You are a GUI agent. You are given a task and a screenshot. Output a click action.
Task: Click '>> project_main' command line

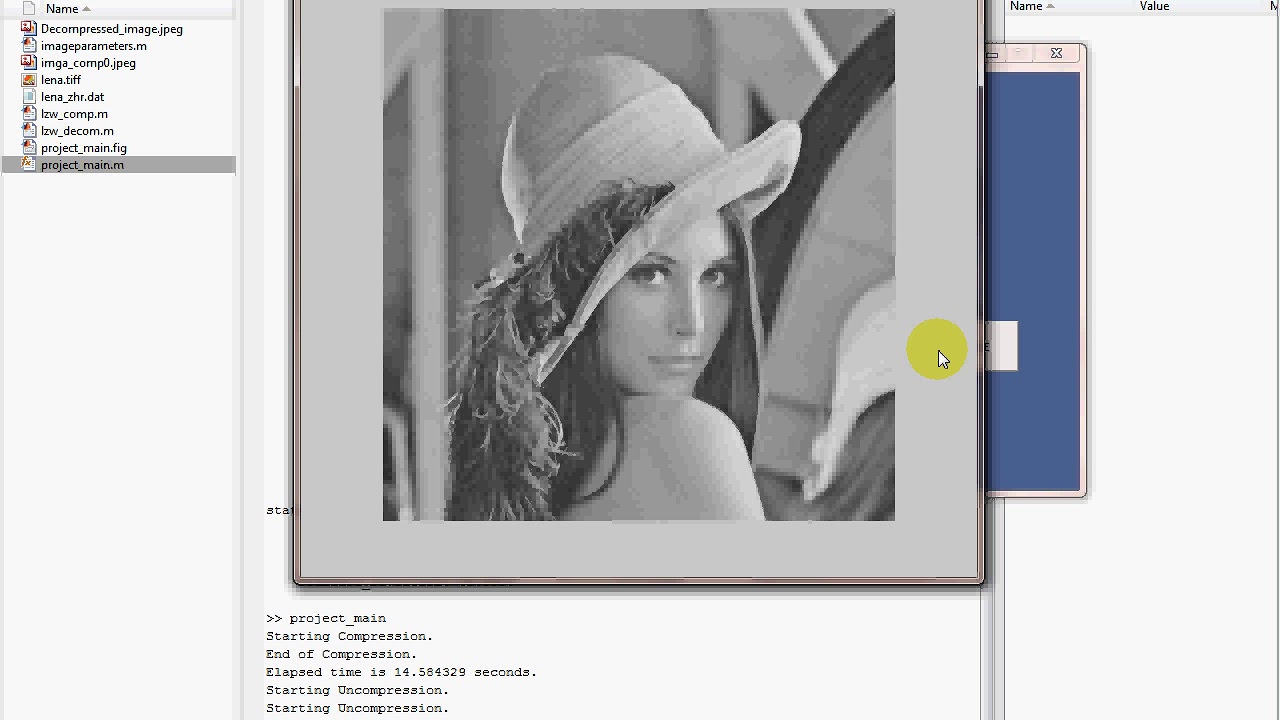pos(326,618)
